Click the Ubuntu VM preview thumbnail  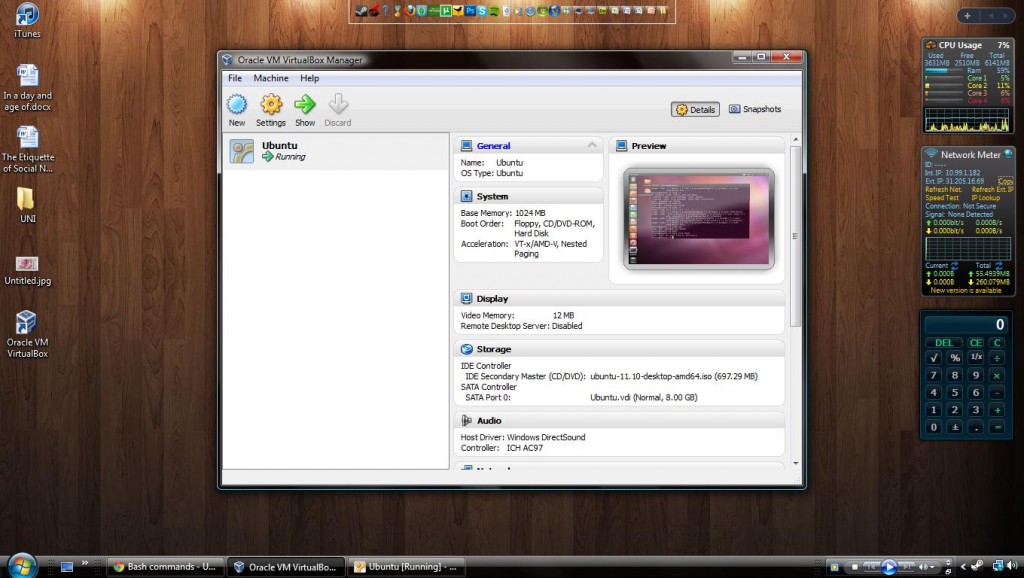click(698, 218)
